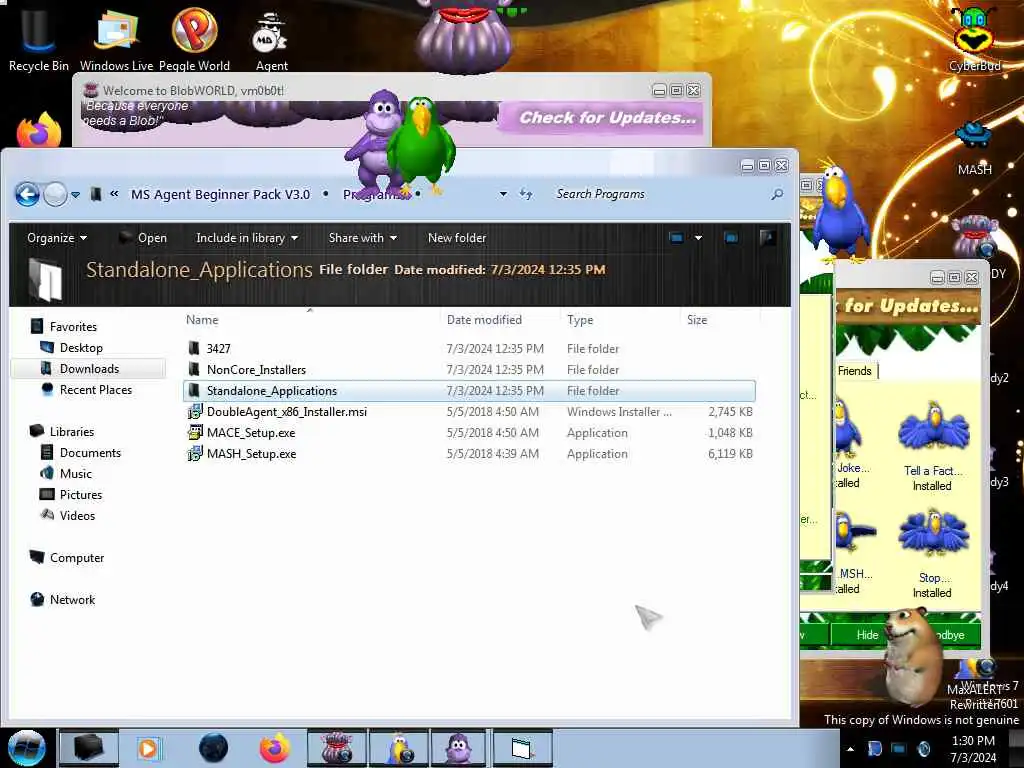
Task: Open media player taskbar icon
Action: coord(149,748)
